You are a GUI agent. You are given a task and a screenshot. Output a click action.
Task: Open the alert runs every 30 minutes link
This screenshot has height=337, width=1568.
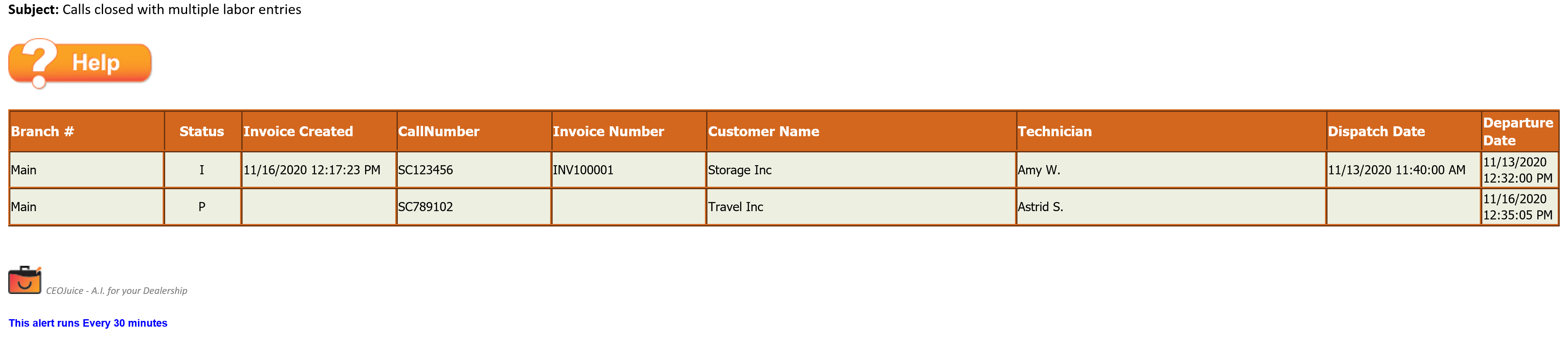88,323
